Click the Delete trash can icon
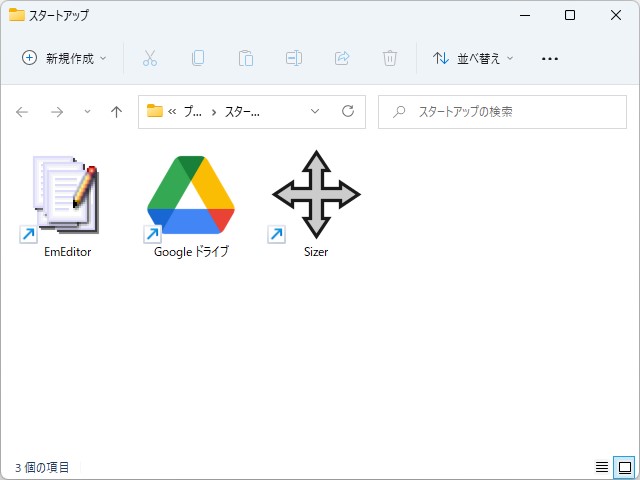 (390, 58)
